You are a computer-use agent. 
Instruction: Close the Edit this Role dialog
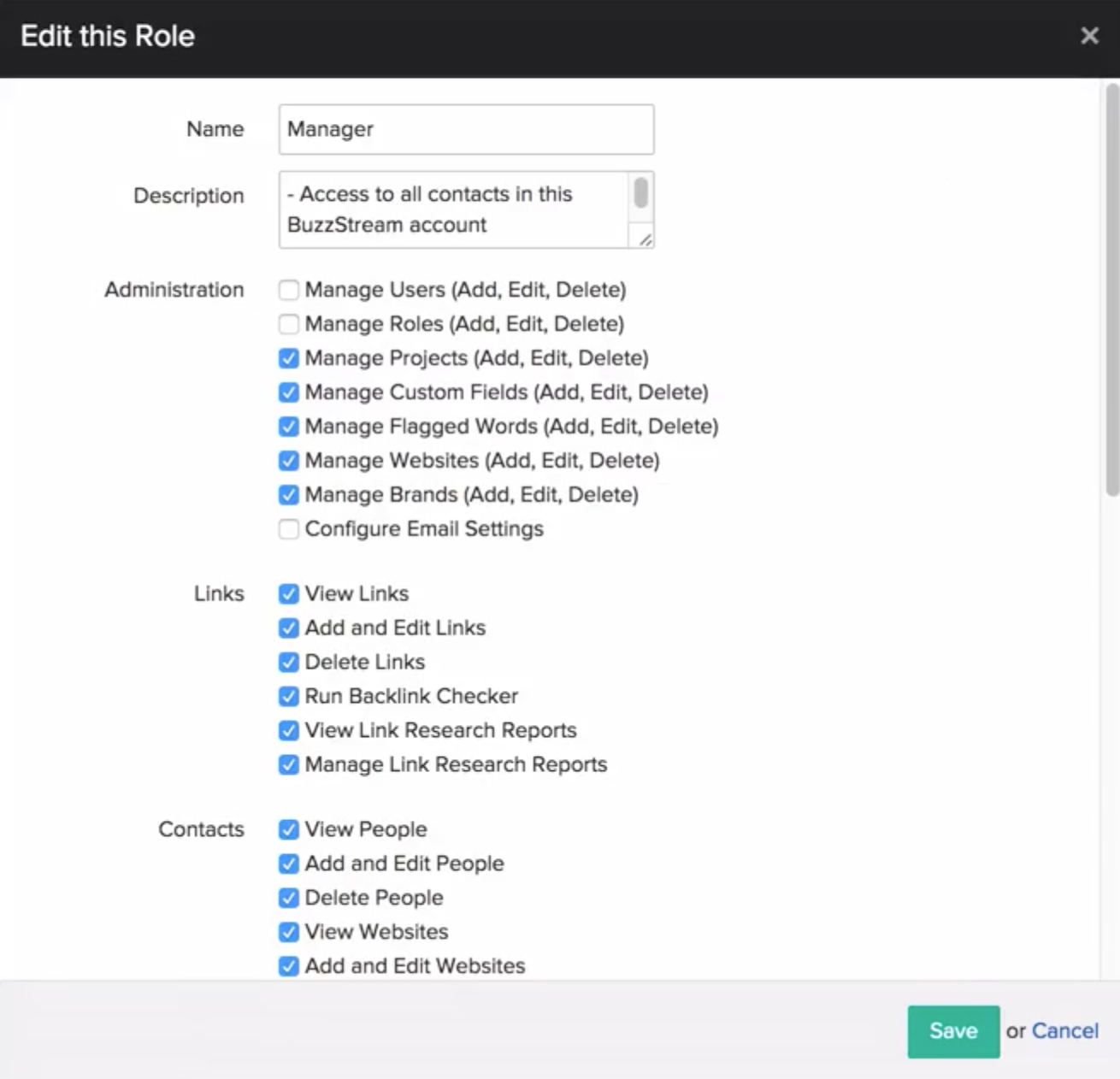(x=1089, y=36)
